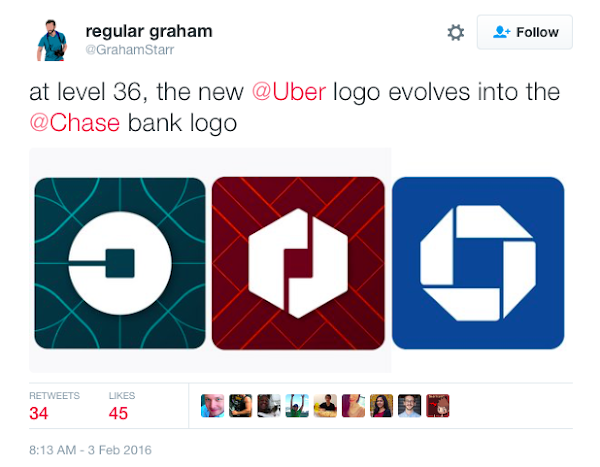The width and height of the screenshot is (600, 467).
Task: Open the last cartoon liker avatar
Action: [x=438, y=406]
